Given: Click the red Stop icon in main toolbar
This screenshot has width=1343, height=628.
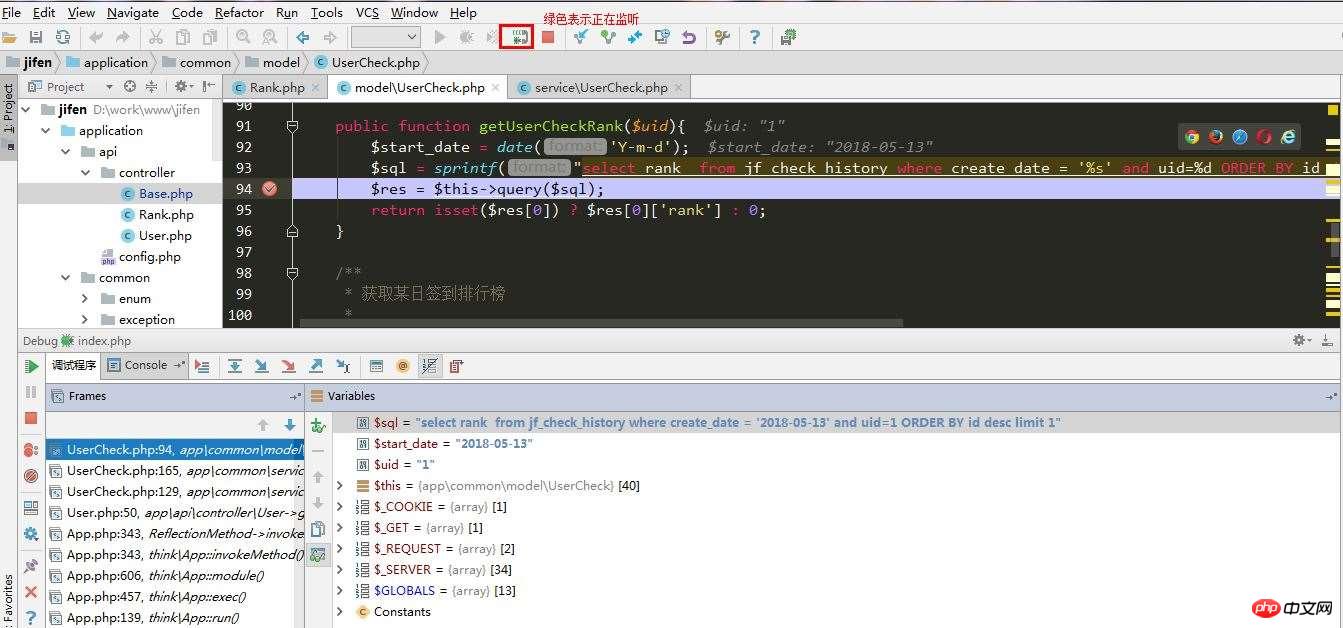Looking at the screenshot, I should coord(548,37).
